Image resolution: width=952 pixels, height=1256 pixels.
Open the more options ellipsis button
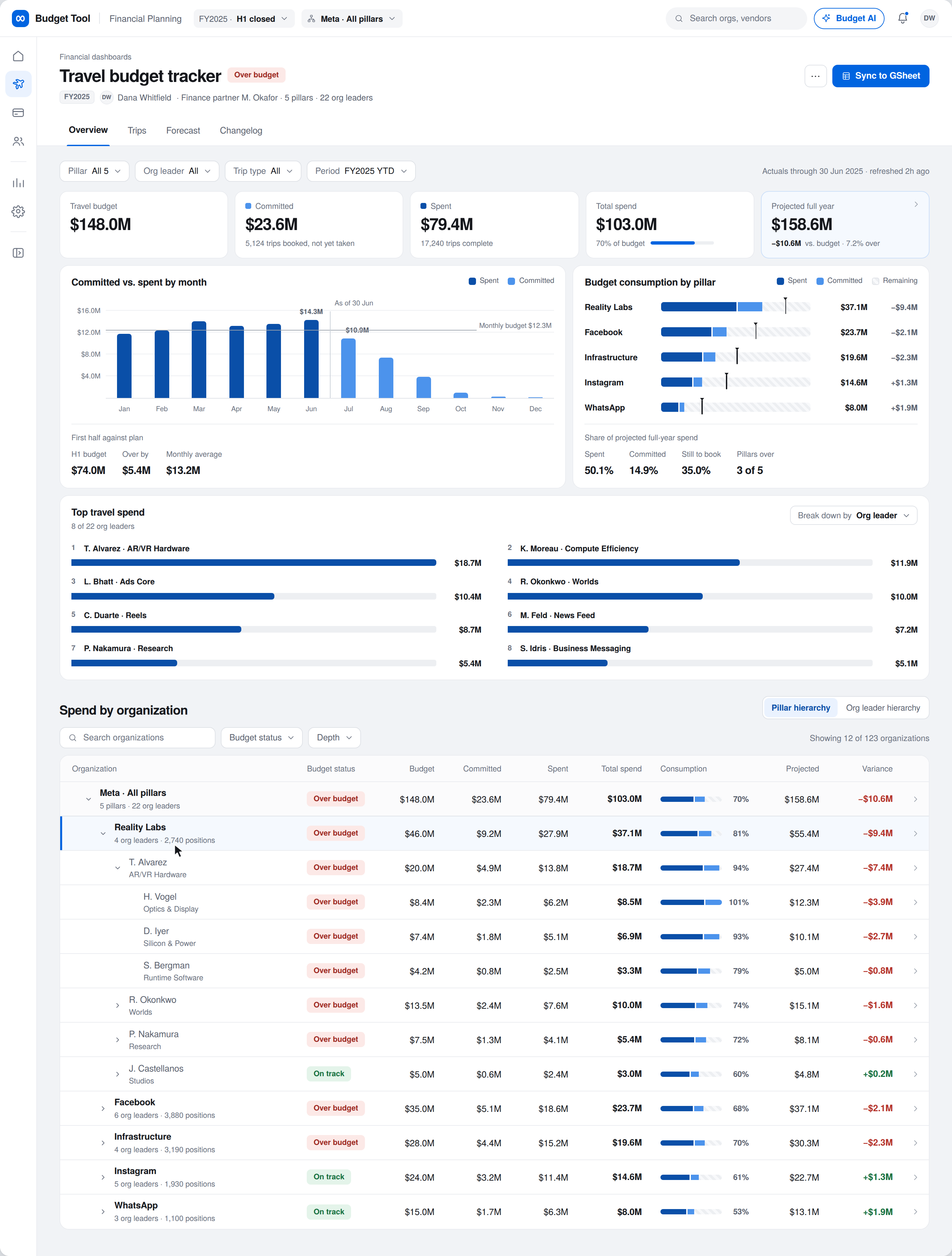815,75
